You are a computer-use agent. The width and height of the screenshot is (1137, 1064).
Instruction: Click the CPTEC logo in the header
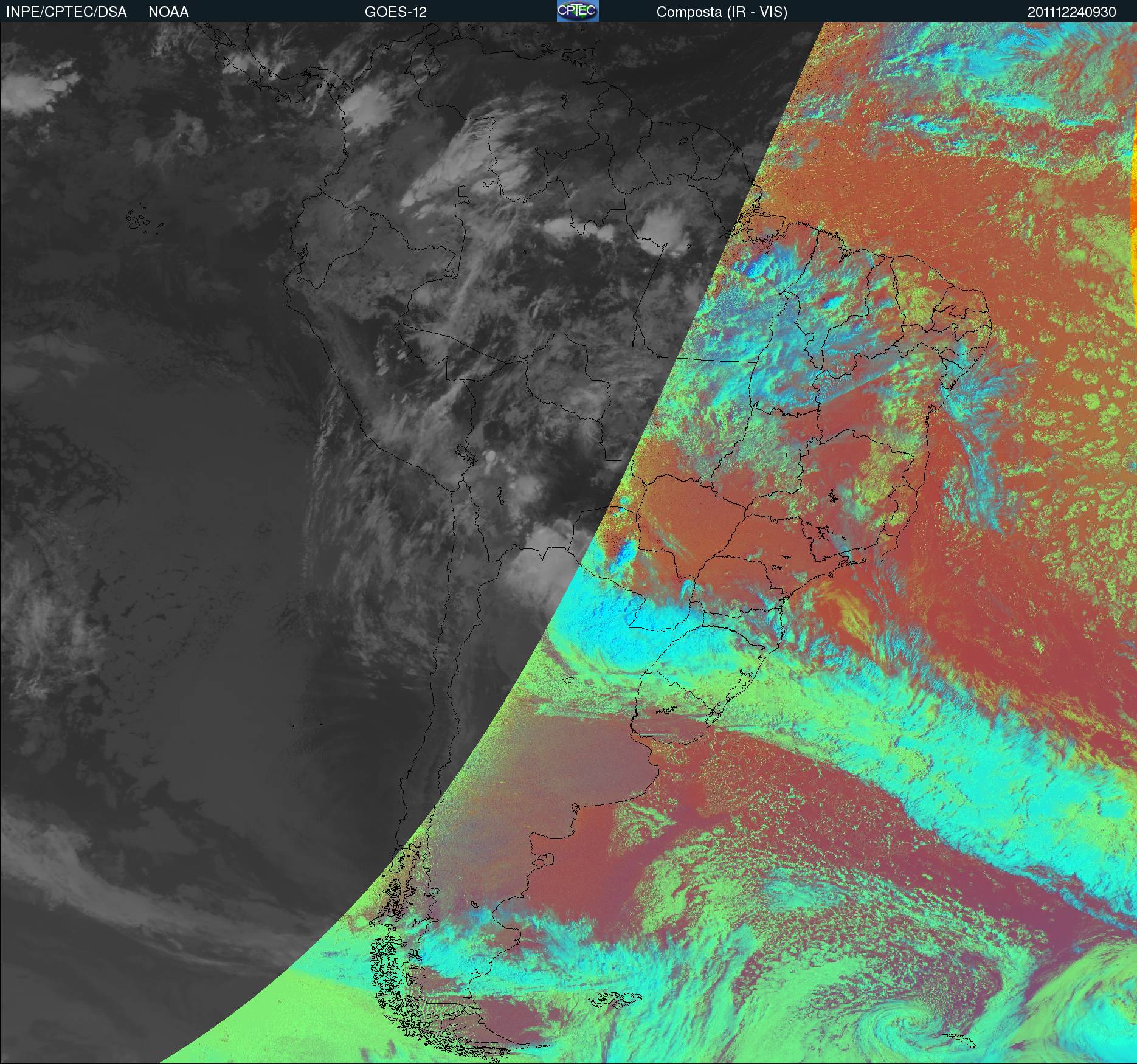point(578,11)
